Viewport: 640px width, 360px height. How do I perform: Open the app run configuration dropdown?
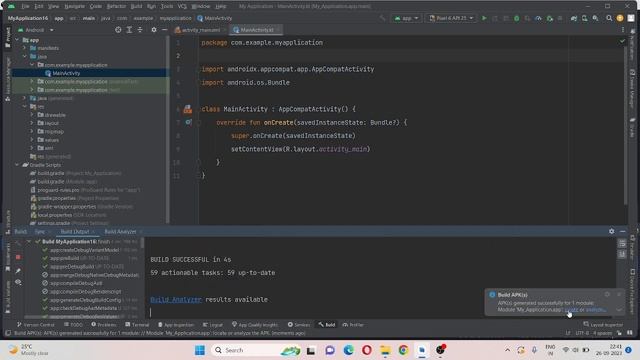click(406, 18)
